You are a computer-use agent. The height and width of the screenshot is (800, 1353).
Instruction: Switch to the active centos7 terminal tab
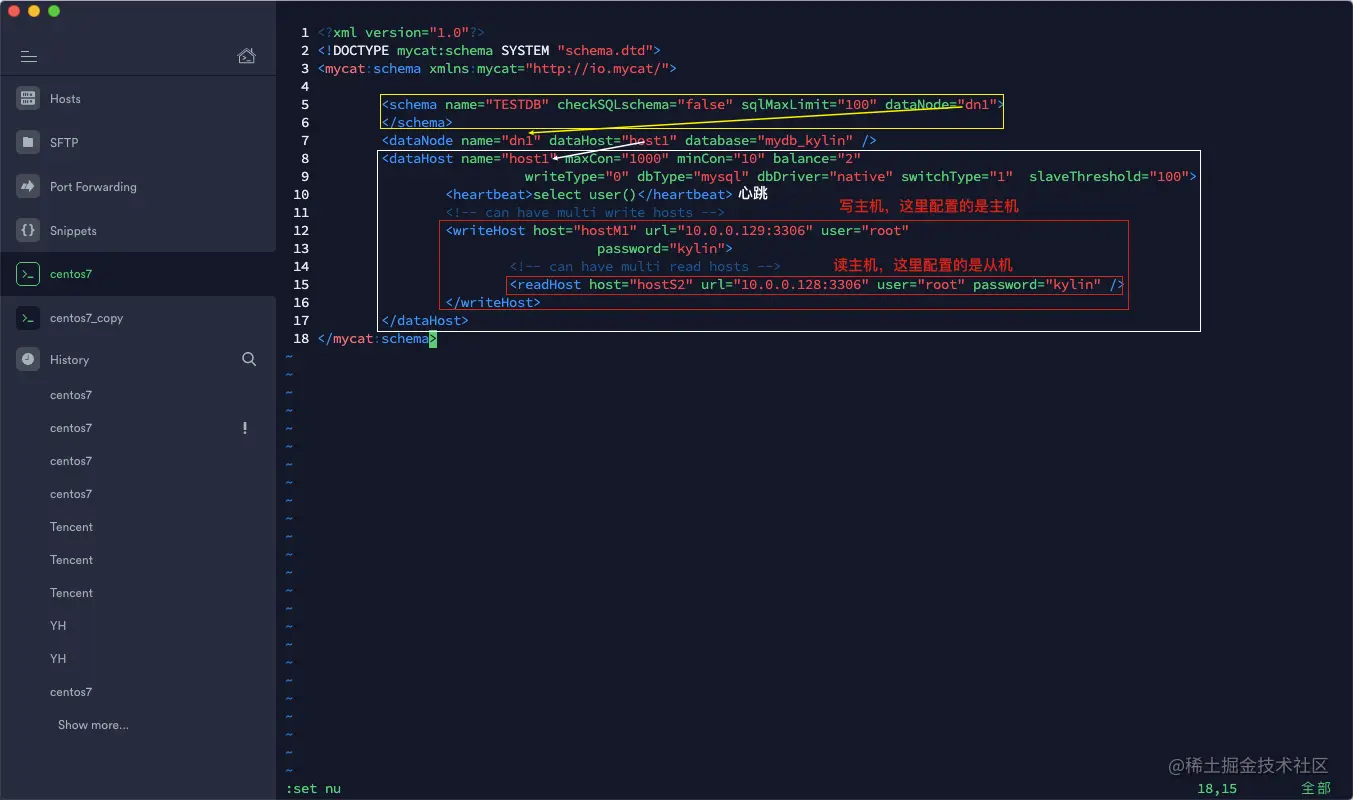(x=138, y=274)
